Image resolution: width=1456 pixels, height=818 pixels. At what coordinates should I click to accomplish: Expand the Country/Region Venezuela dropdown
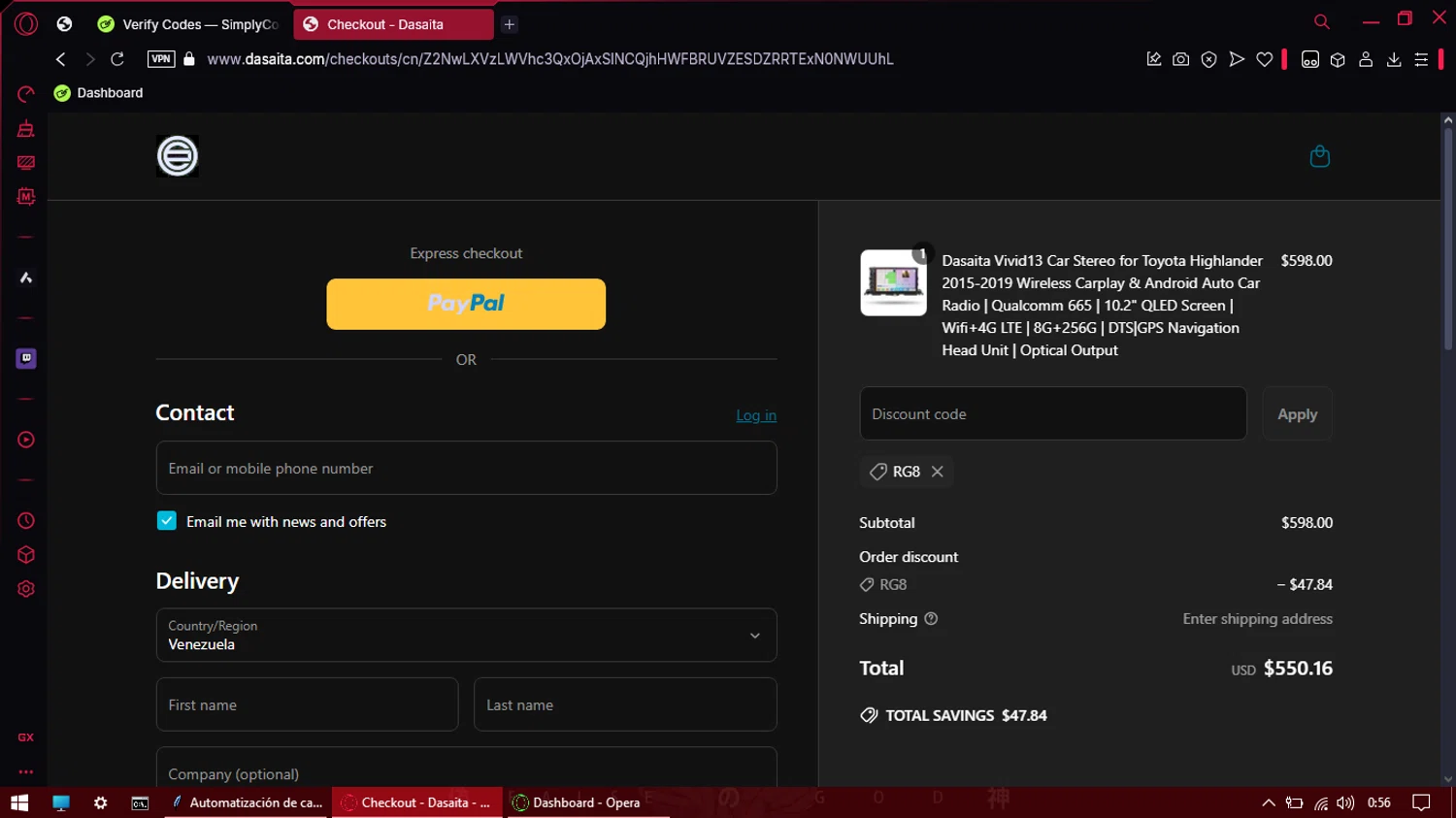(466, 636)
